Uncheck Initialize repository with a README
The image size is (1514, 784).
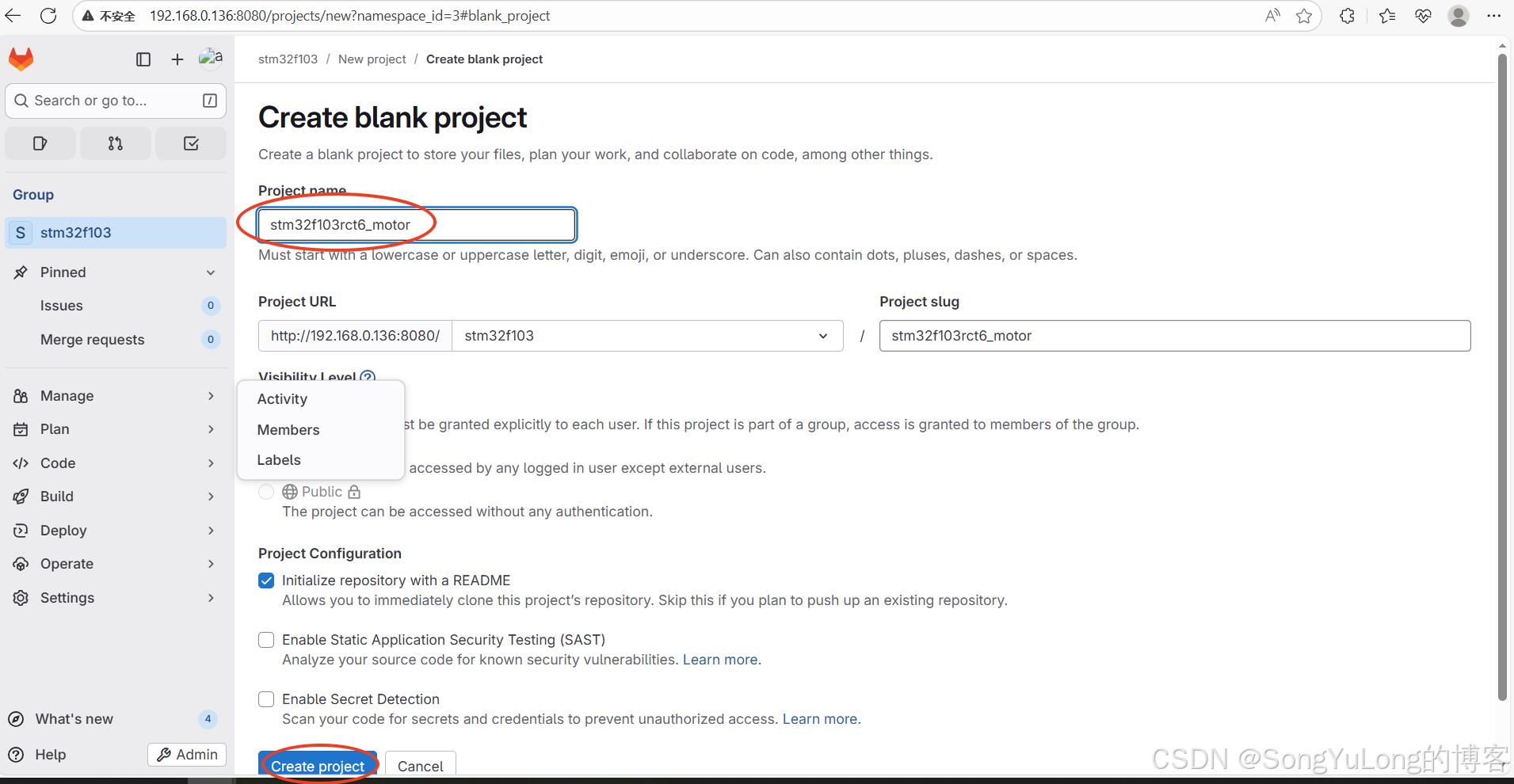[x=266, y=580]
